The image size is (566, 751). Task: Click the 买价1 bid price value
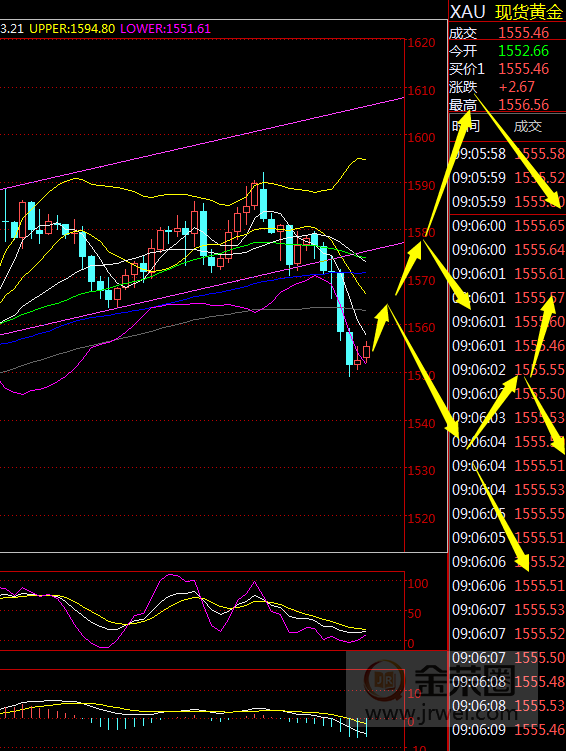pyautogui.click(x=523, y=69)
